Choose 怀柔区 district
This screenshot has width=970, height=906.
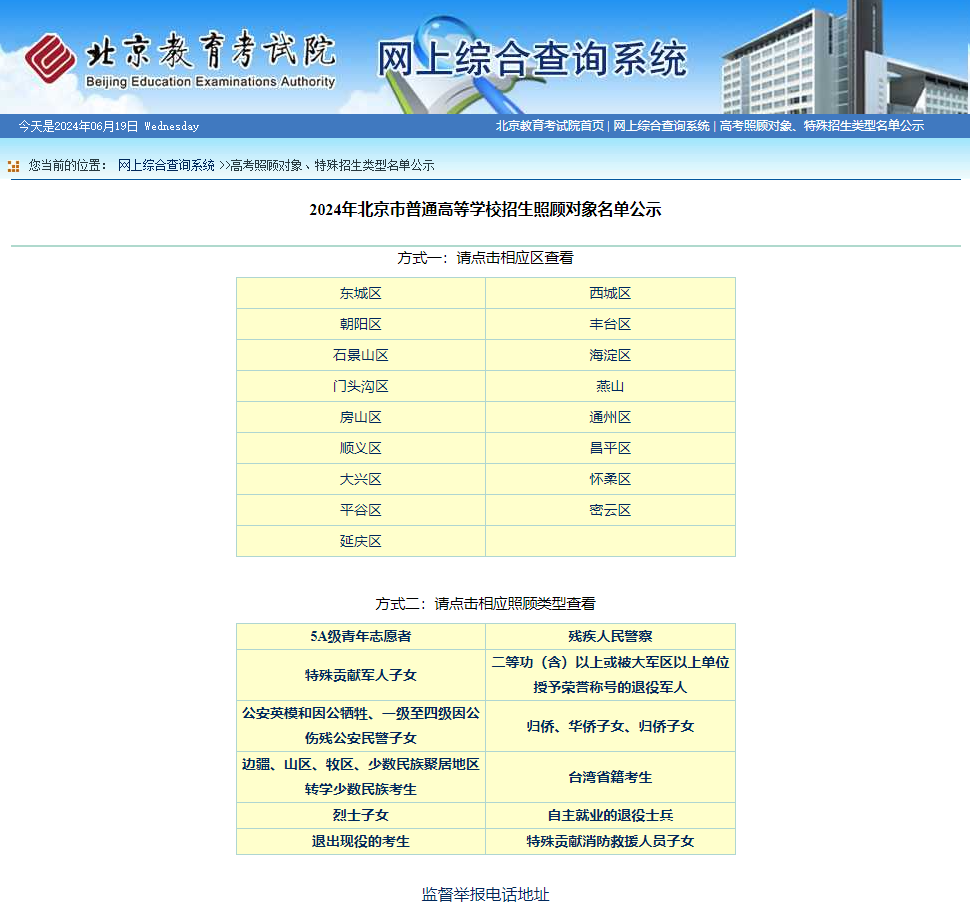(x=610, y=479)
